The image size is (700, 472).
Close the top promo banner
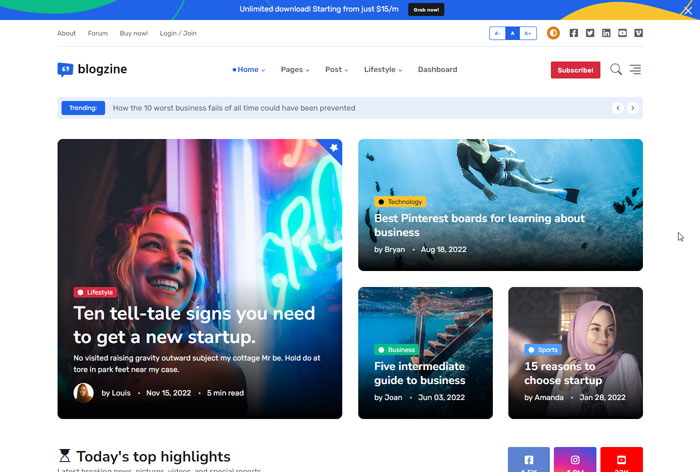[688, 10]
